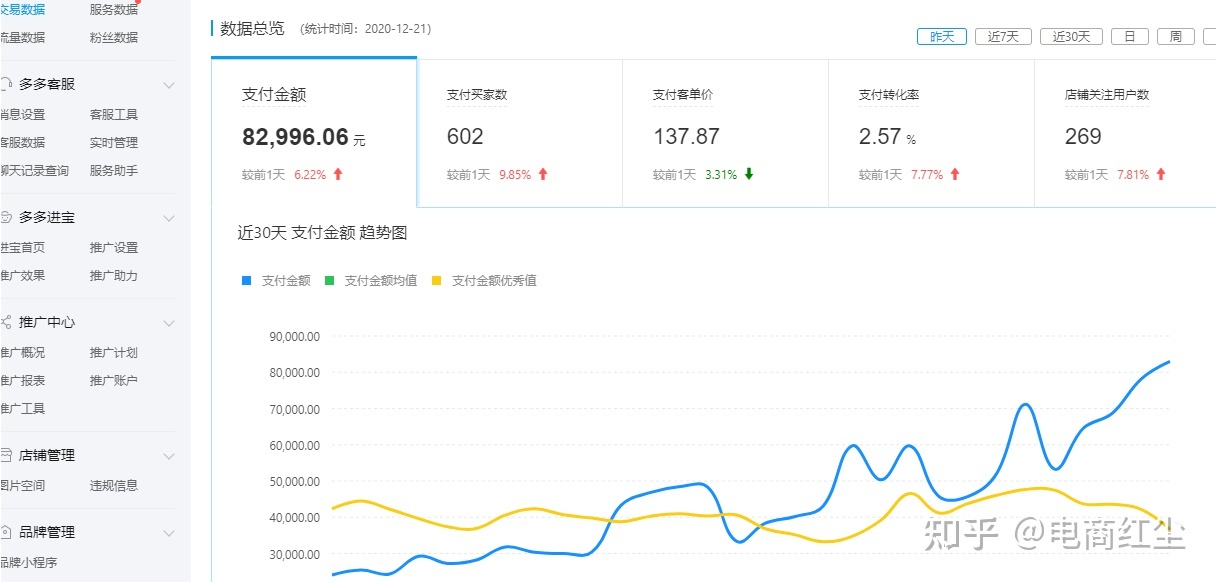Select the 近30天 time range tab
Image resolution: width=1216 pixels, height=582 pixels.
[x=1071, y=37]
